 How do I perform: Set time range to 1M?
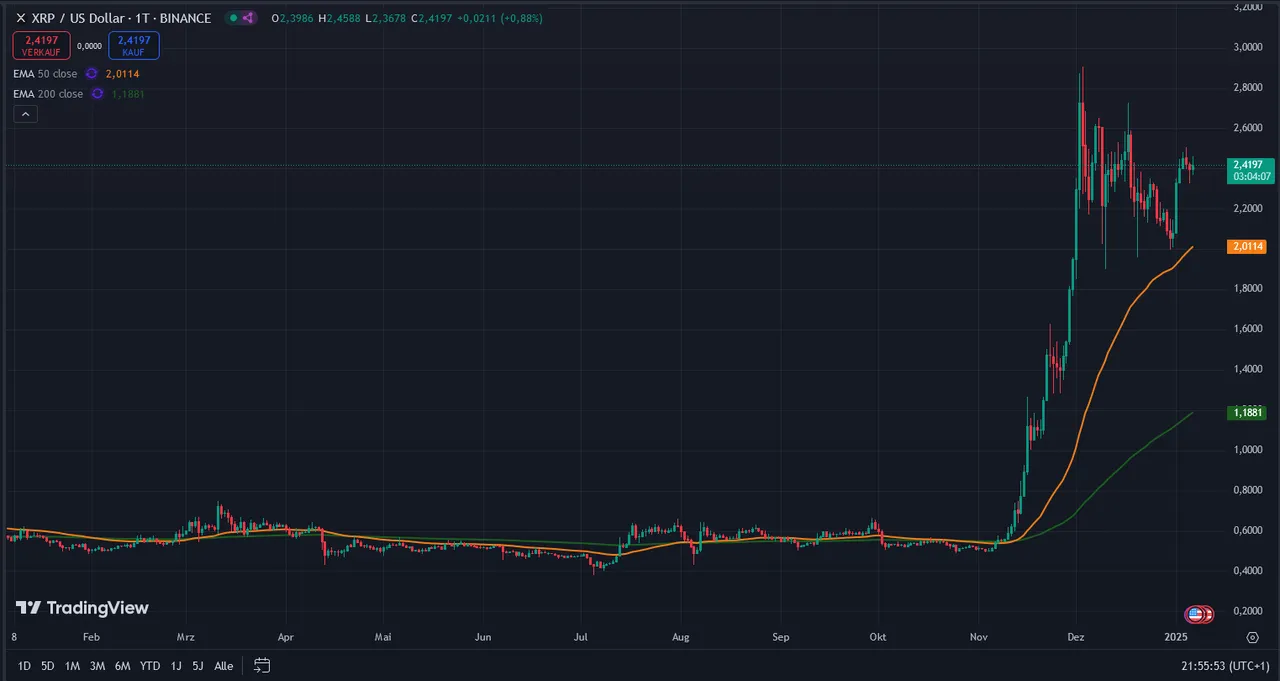tap(72, 666)
